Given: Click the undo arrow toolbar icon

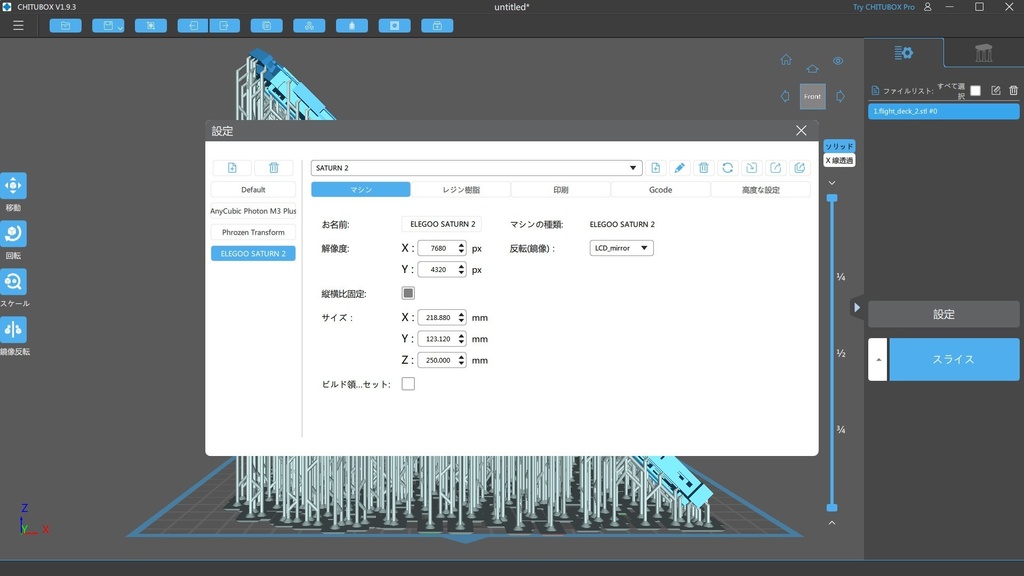Looking at the screenshot, I should point(193,25).
